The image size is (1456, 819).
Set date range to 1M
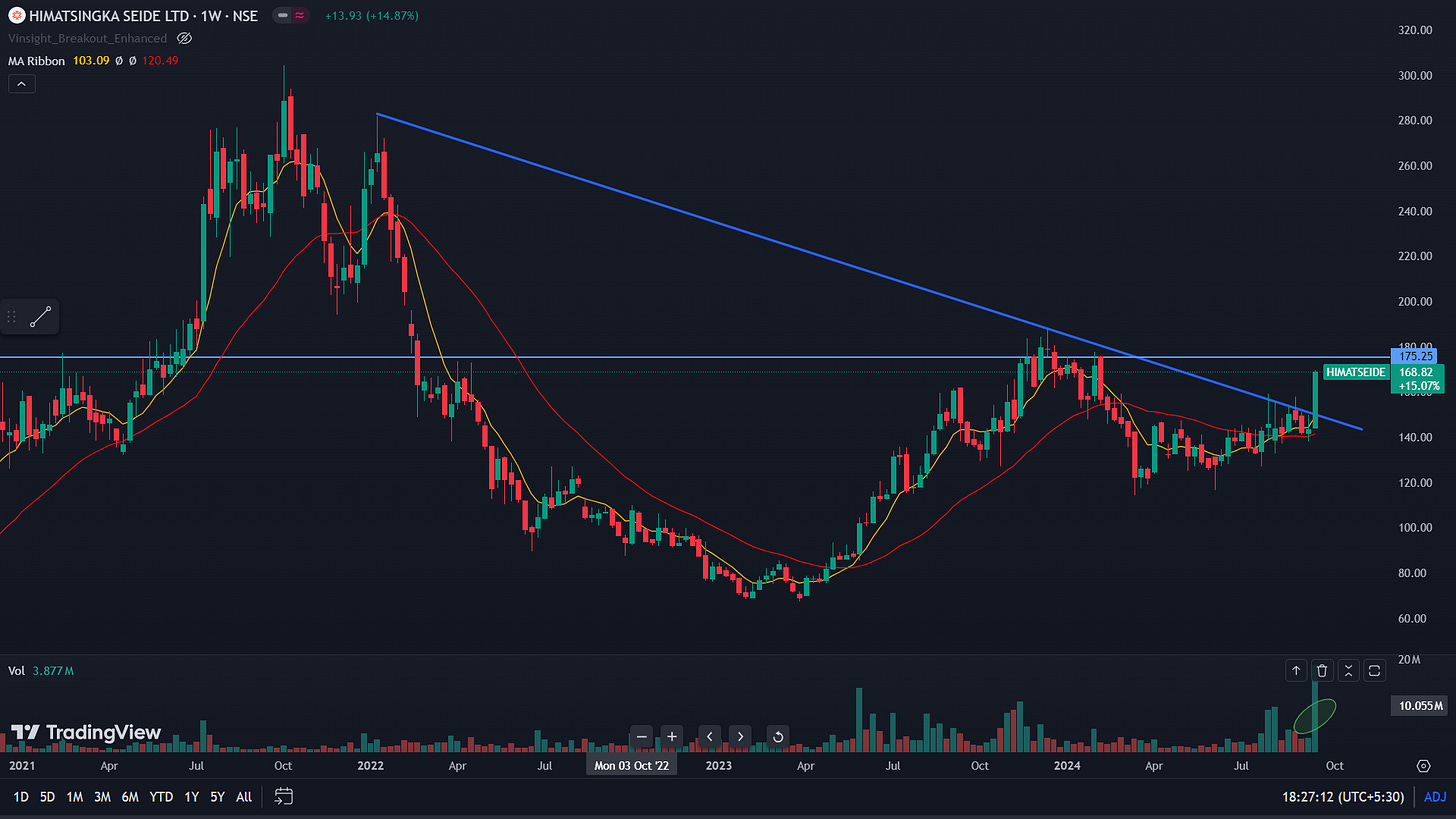[x=75, y=797]
